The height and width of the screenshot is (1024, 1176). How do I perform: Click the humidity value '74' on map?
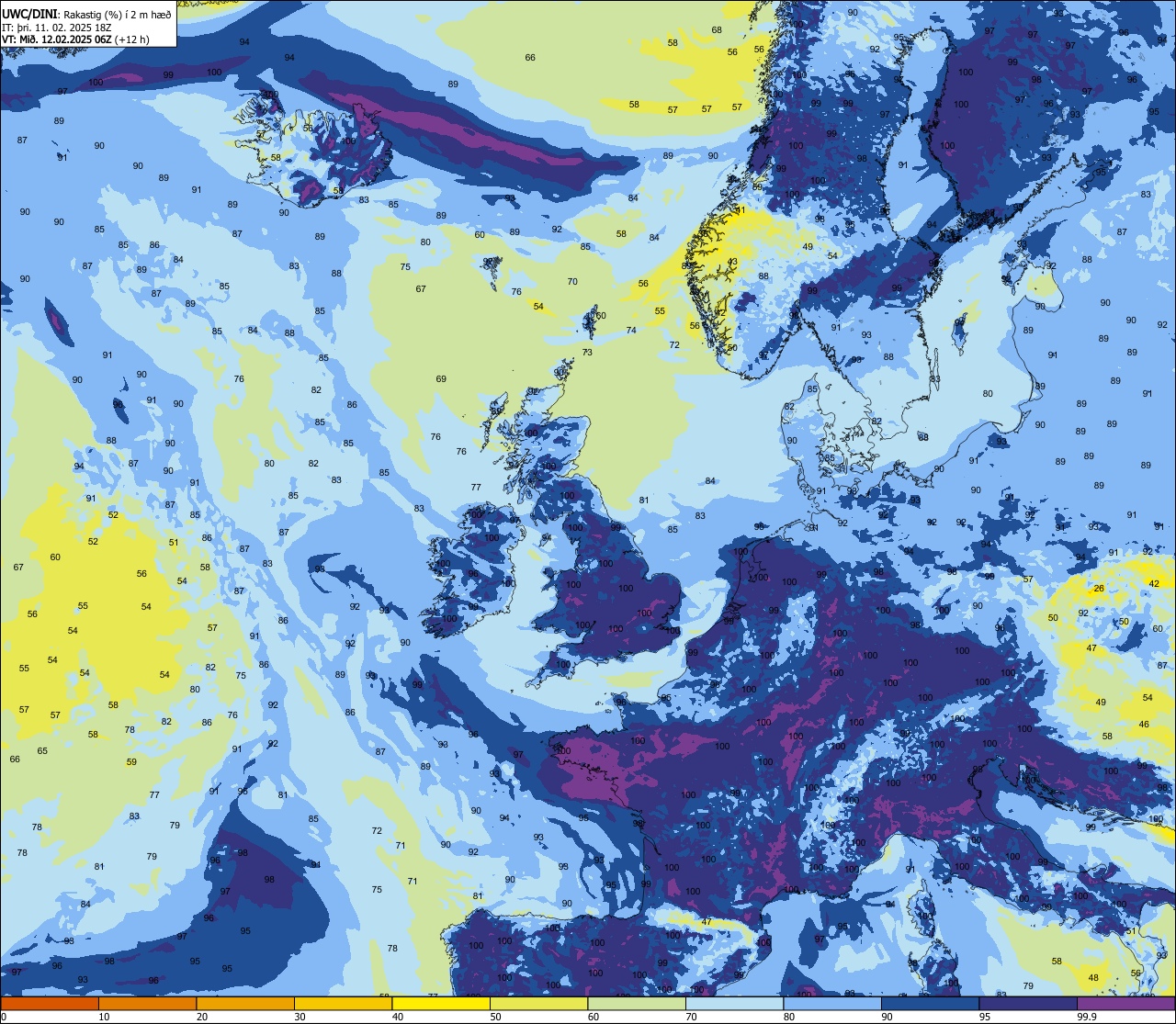(x=631, y=331)
